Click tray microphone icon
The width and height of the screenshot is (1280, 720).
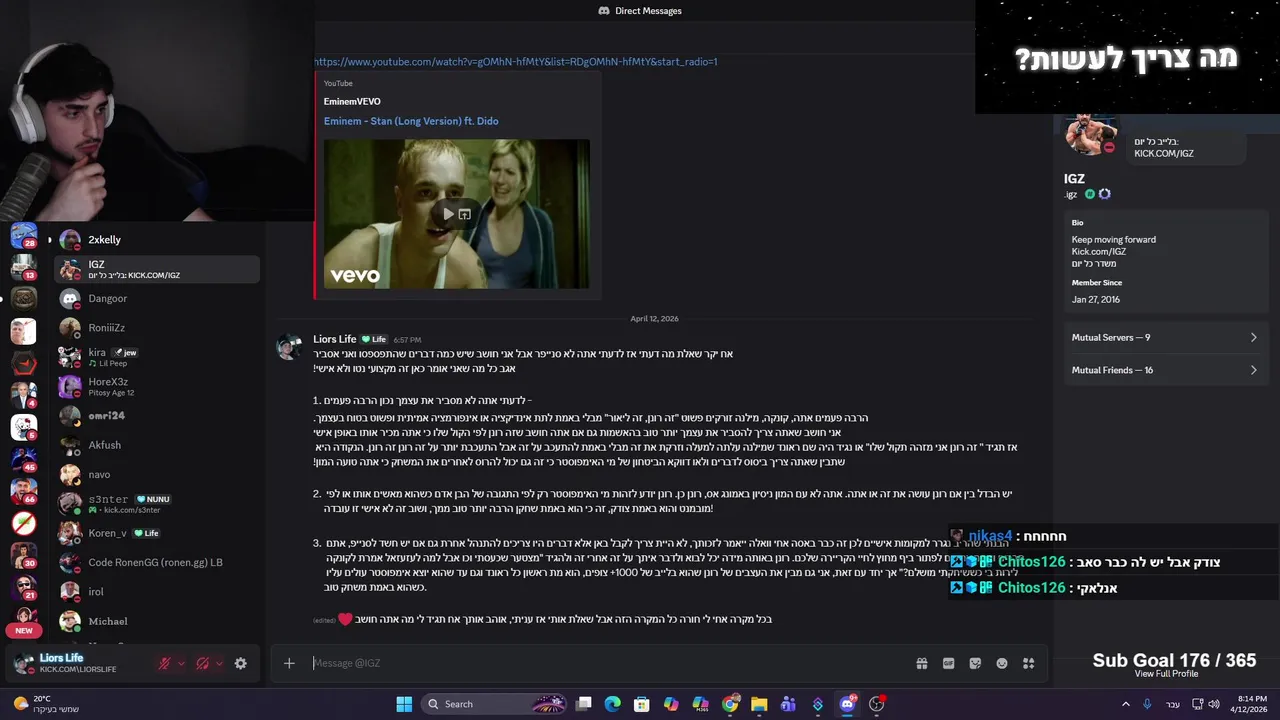(x=1149, y=704)
